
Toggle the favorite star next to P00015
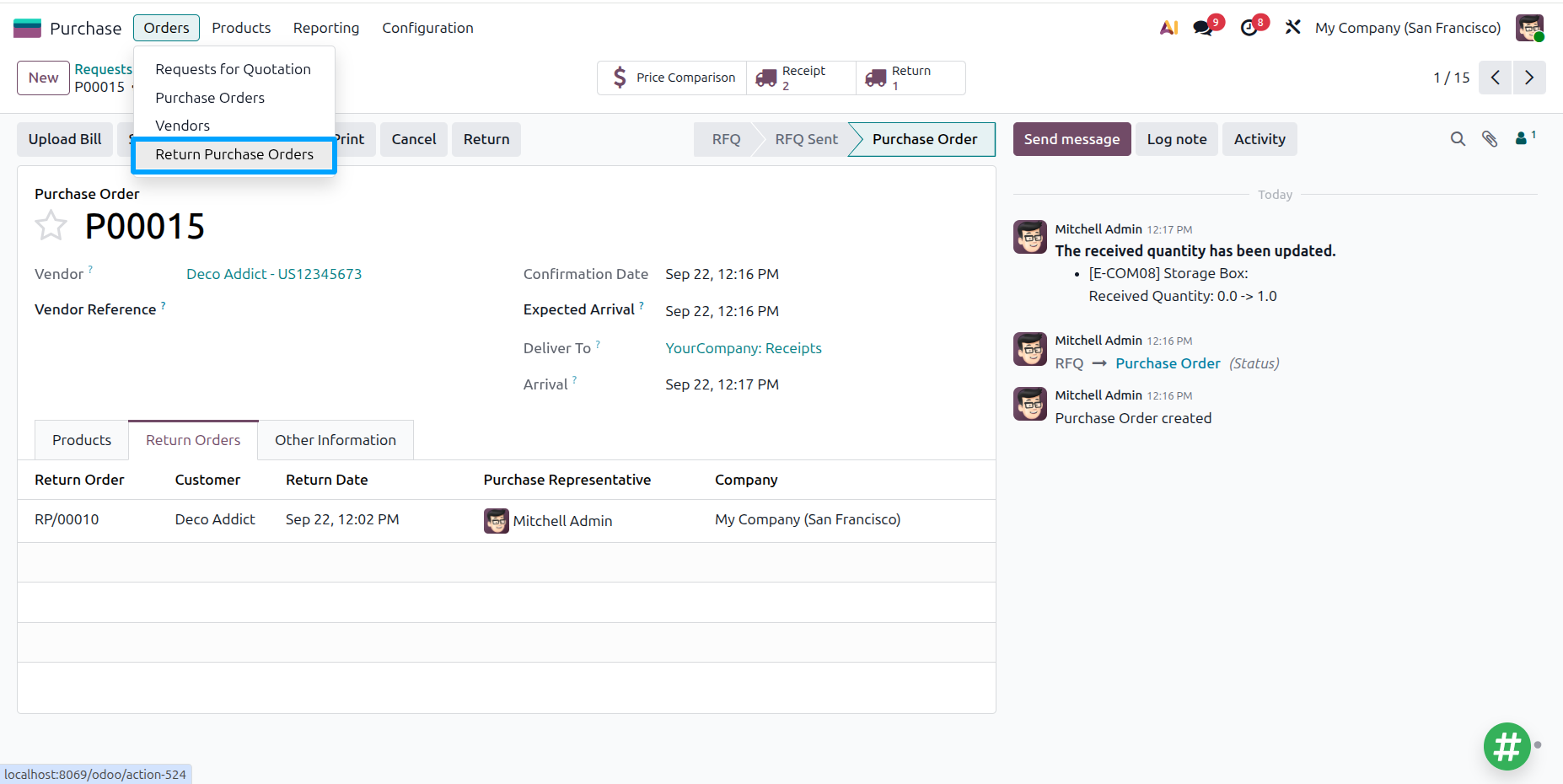click(51, 226)
